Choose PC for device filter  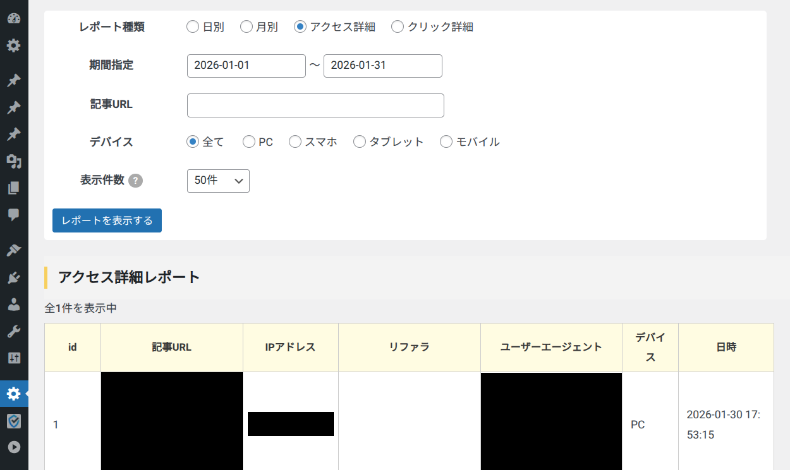point(249,142)
